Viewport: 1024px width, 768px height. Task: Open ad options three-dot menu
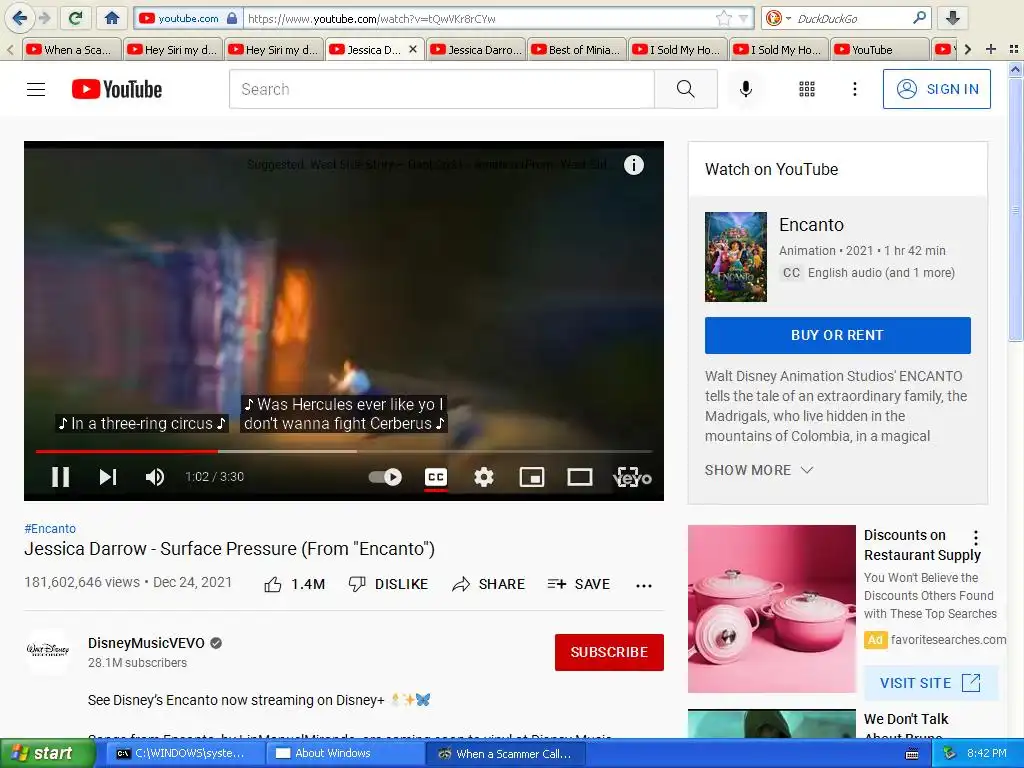(x=976, y=537)
